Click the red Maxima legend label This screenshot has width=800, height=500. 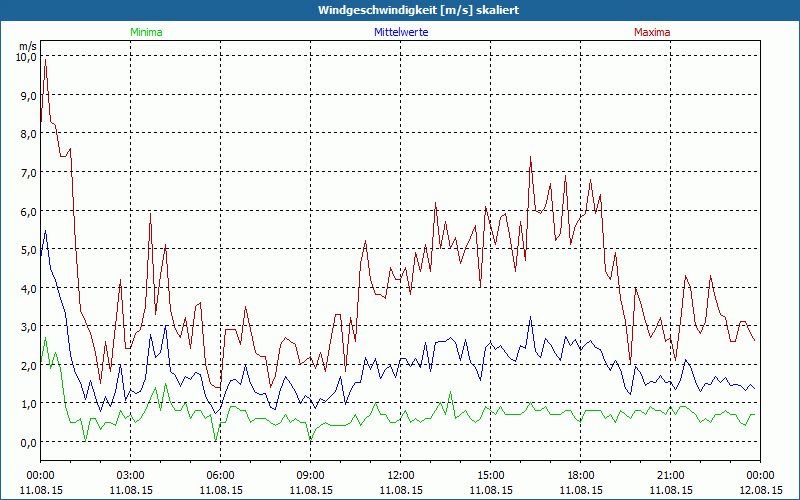pyautogui.click(x=652, y=32)
